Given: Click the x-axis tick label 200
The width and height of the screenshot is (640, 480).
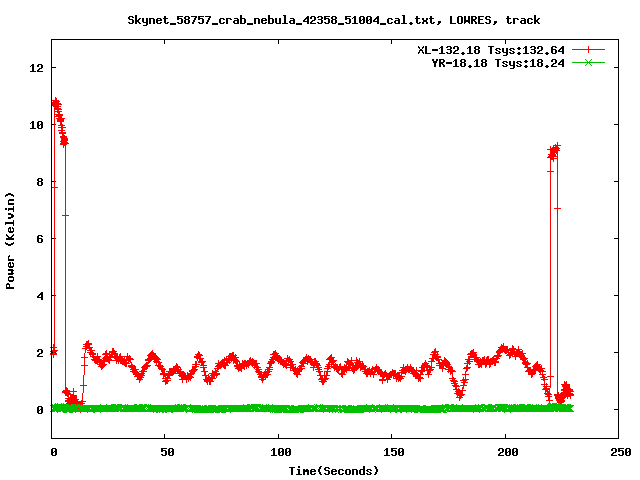Looking at the screenshot, I should pyautogui.click(x=507, y=452).
